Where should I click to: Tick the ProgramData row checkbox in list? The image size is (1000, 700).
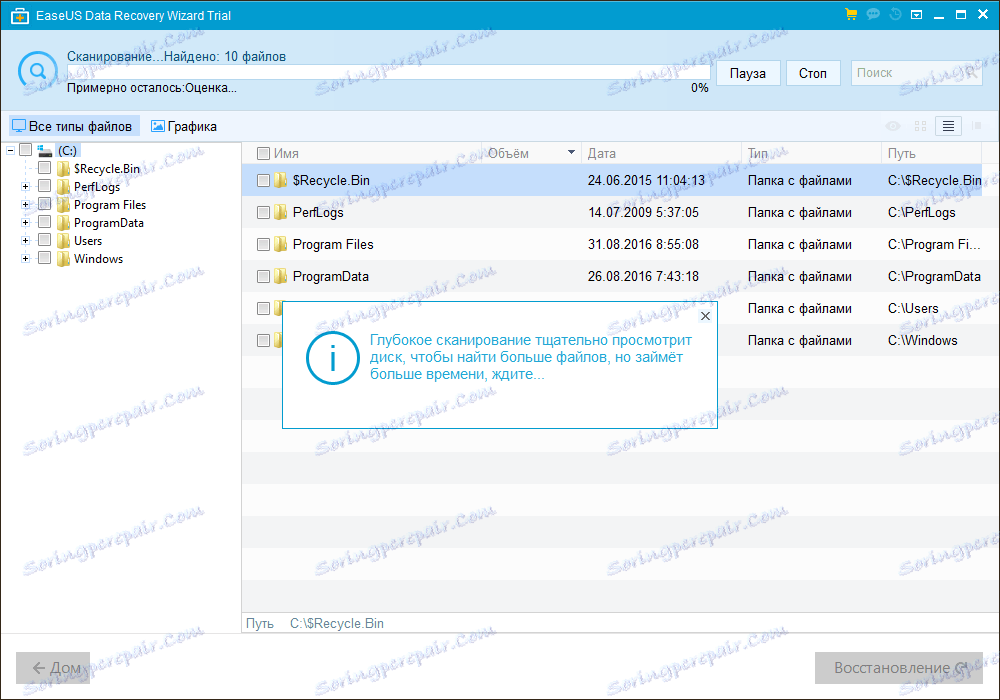pyautogui.click(x=263, y=276)
